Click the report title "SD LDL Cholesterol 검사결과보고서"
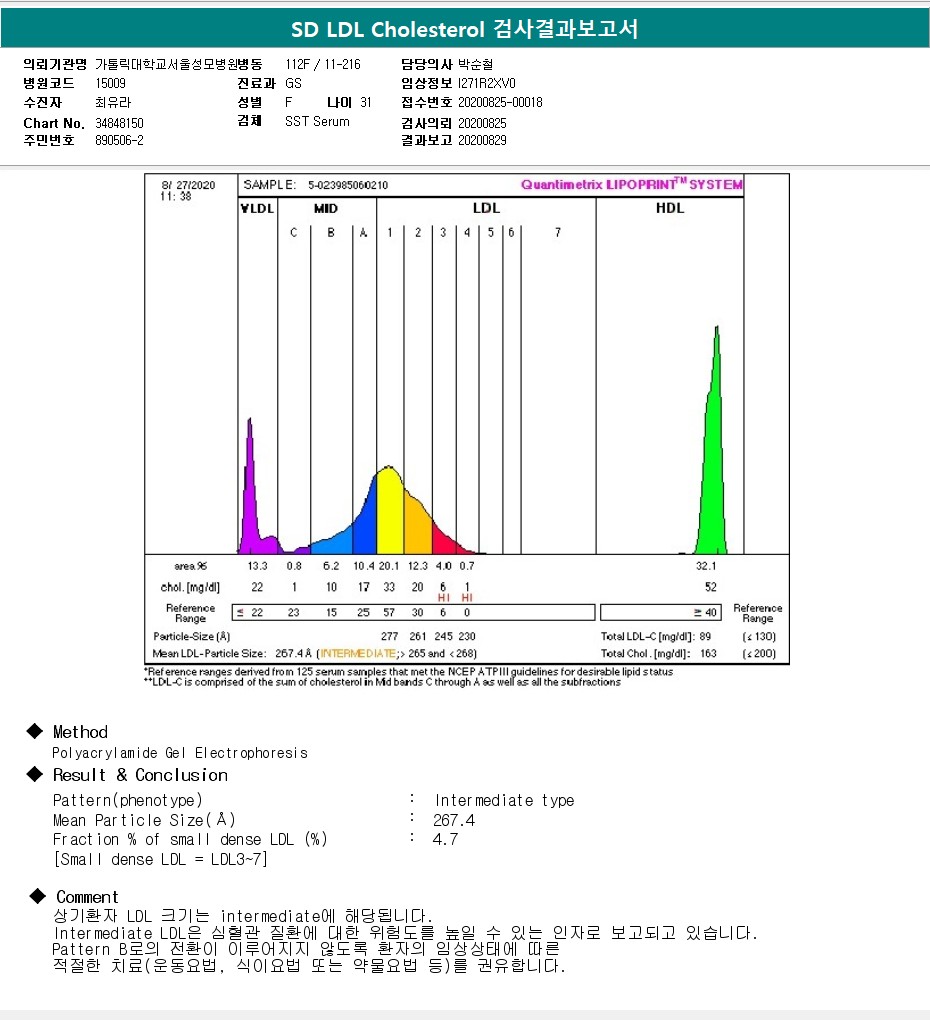 pos(464,29)
